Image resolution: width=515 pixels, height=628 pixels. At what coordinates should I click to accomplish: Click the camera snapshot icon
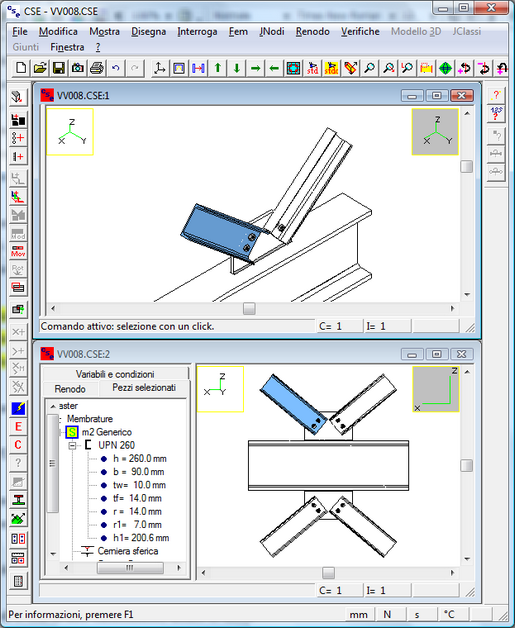[77, 68]
